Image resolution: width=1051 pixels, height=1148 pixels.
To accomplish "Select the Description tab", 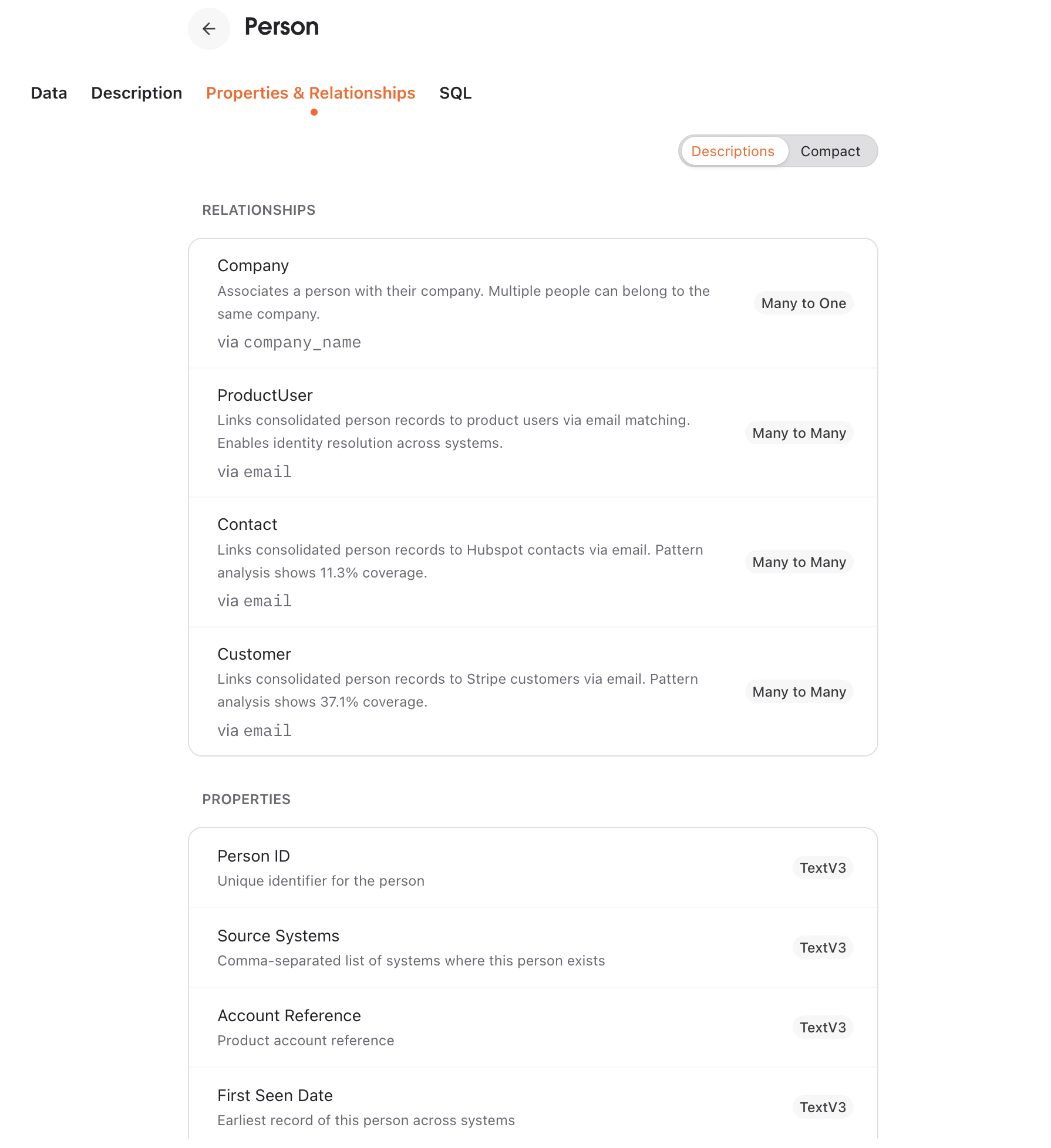I will (x=136, y=93).
